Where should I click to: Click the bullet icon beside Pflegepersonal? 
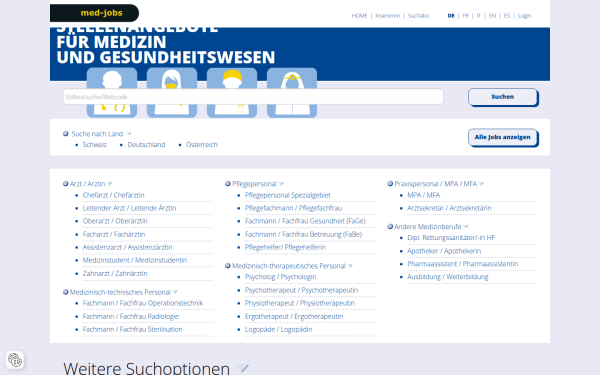[228, 184]
